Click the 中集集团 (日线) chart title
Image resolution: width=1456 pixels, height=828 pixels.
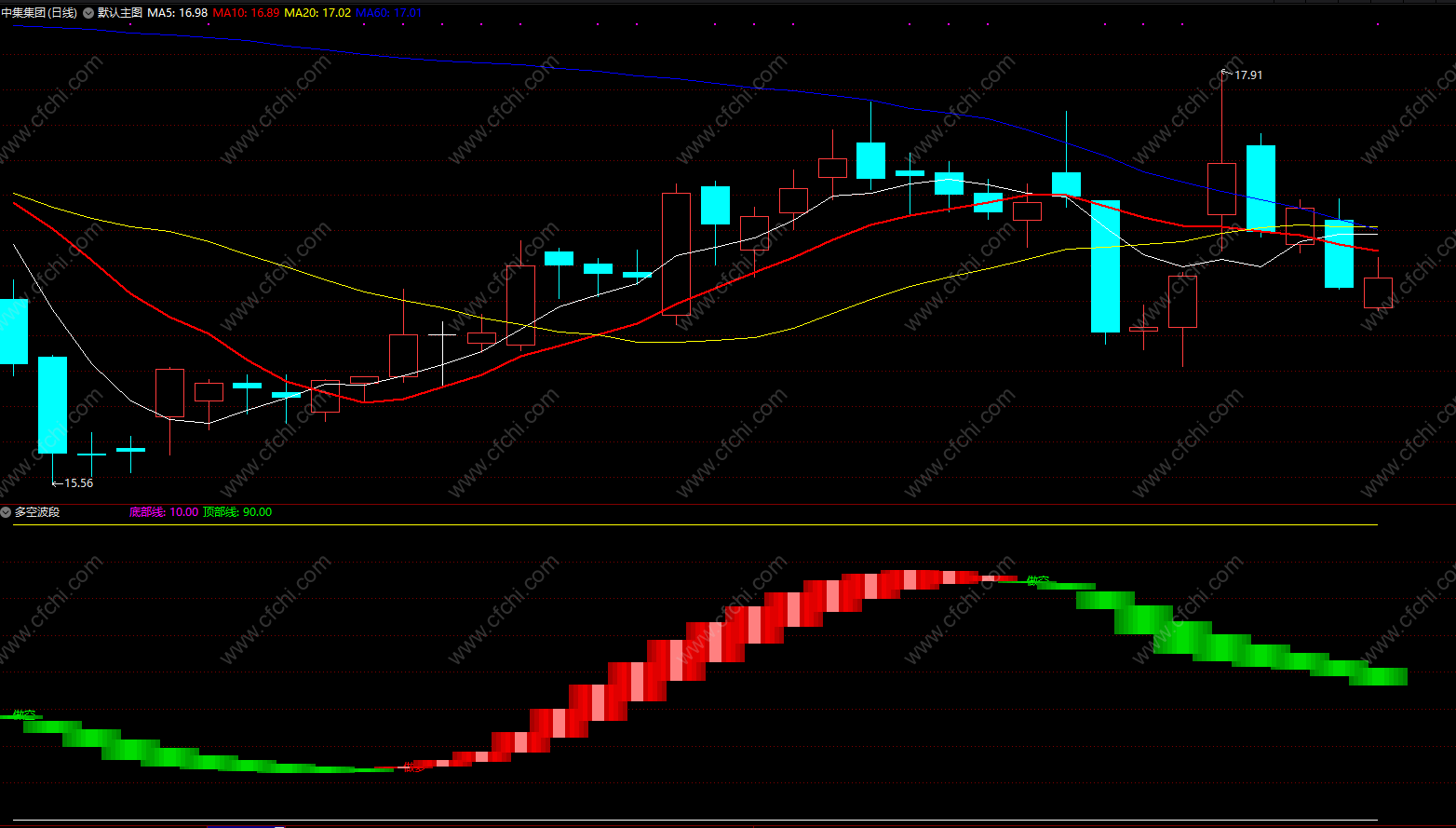(x=39, y=13)
